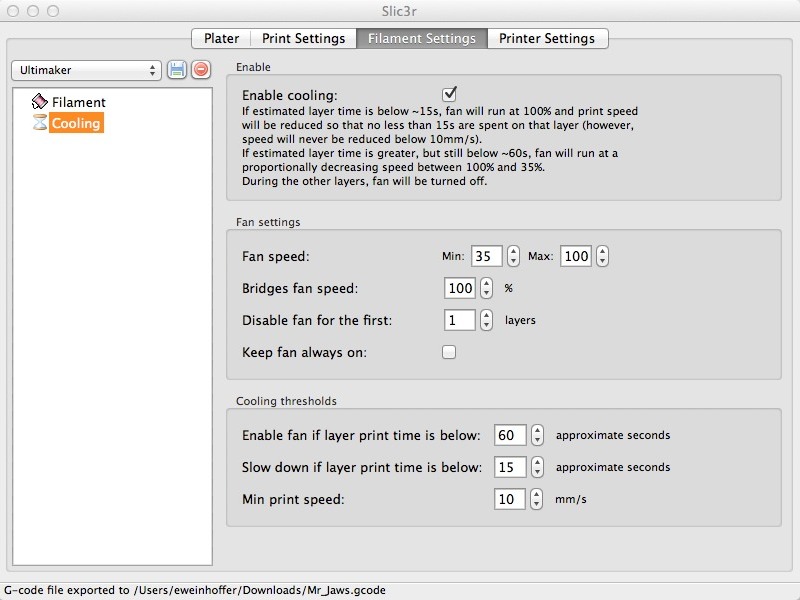Click the Cooling hourglass icon in the sidebar
Viewport: 800px width, 600px height.
pyautogui.click(x=40, y=122)
